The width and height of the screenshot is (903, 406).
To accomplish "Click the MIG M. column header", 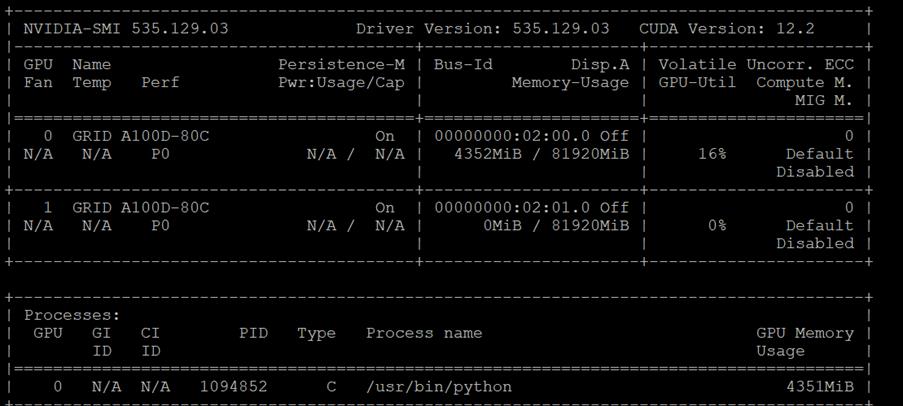I will [825, 100].
